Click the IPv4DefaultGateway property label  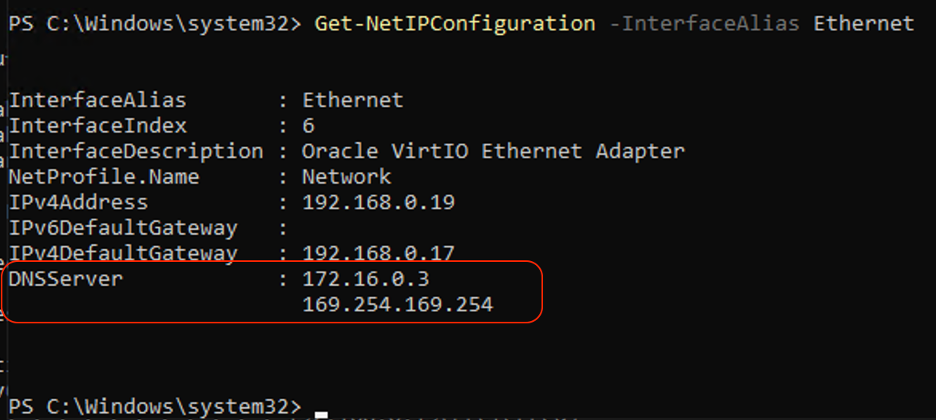(x=123, y=254)
